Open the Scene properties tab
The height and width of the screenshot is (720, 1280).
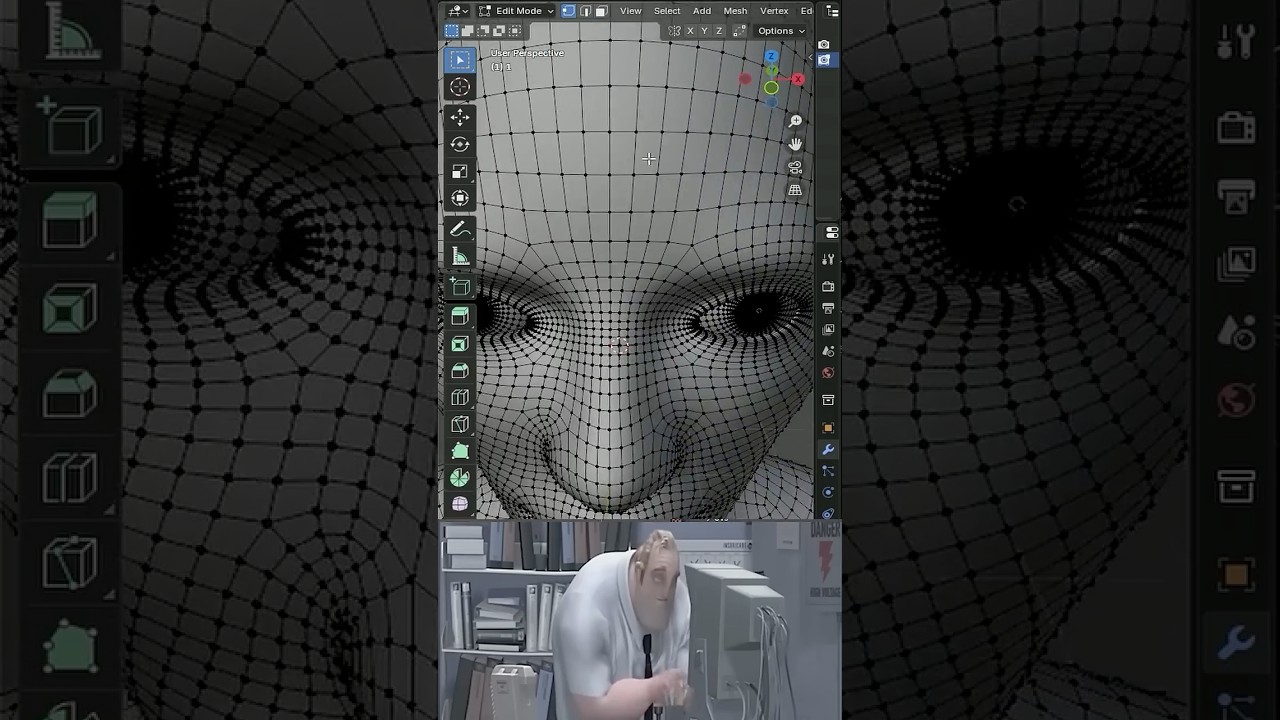pyautogui.click(x=828, y=351)
